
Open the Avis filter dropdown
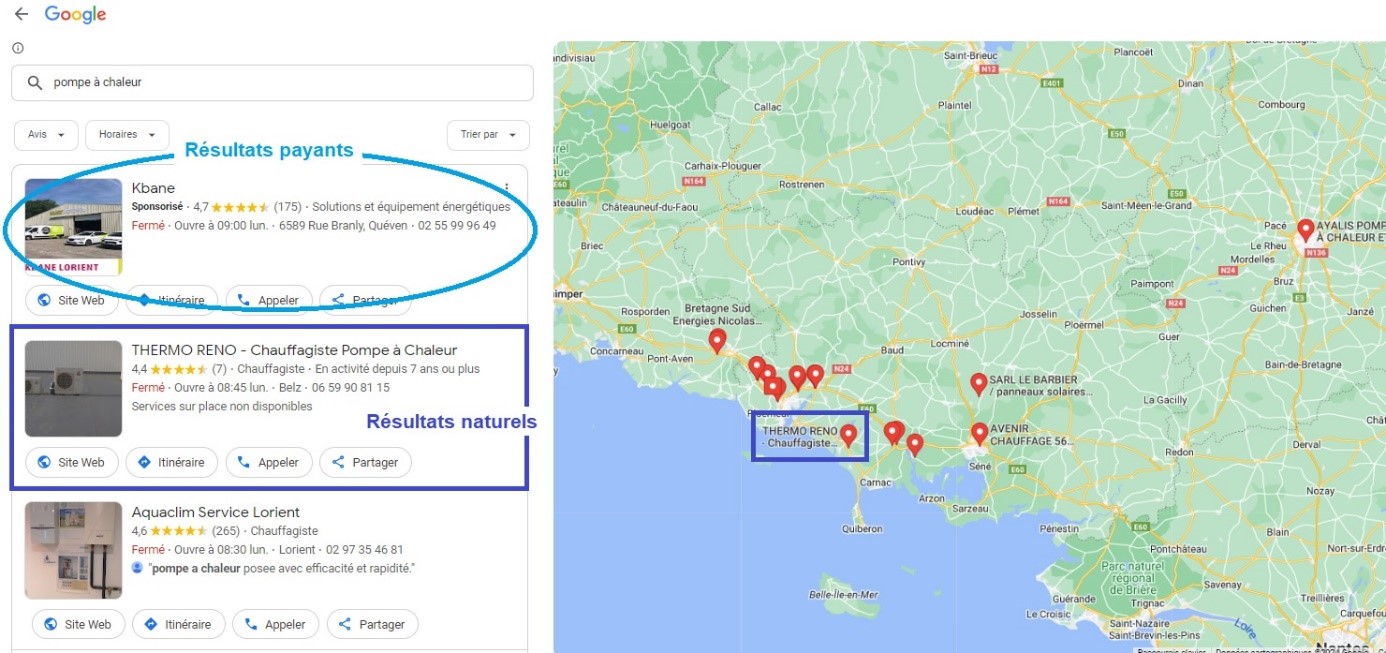coord(46,135)
